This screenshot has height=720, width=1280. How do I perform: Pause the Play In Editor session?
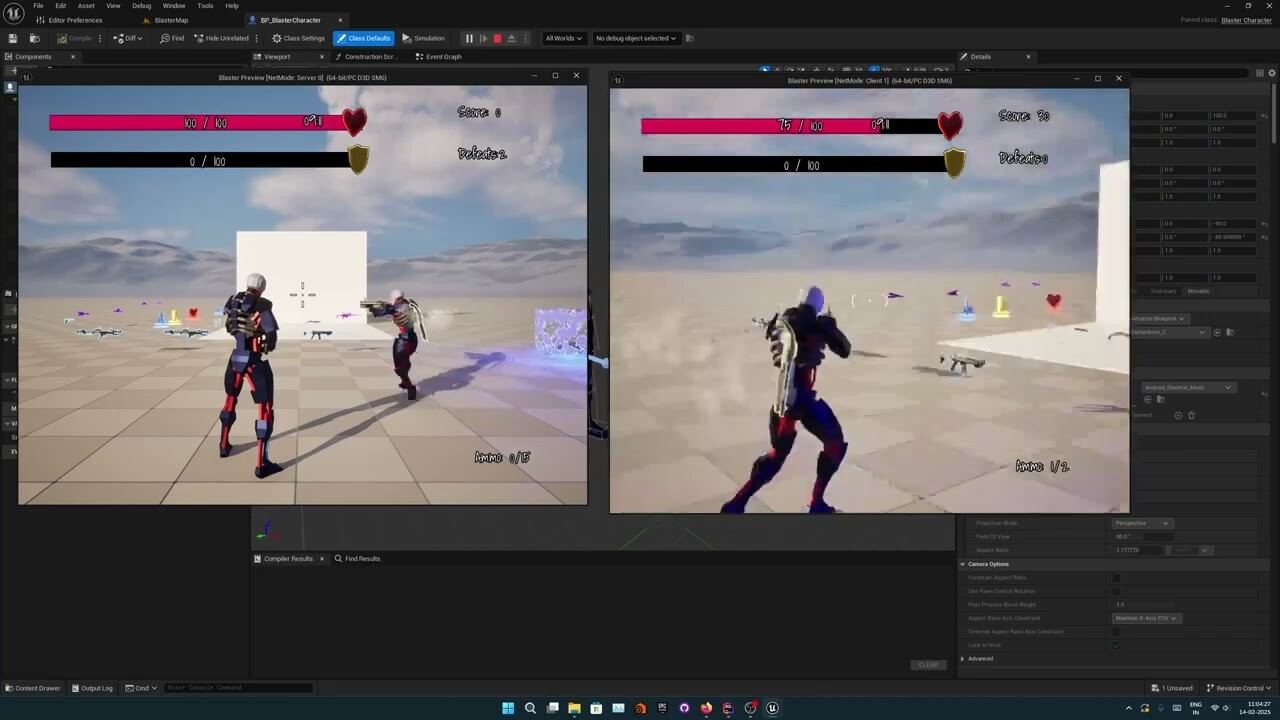(x=469, y=38)
